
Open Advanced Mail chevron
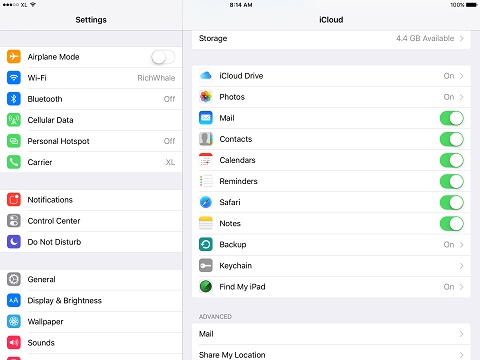(462, 334)
